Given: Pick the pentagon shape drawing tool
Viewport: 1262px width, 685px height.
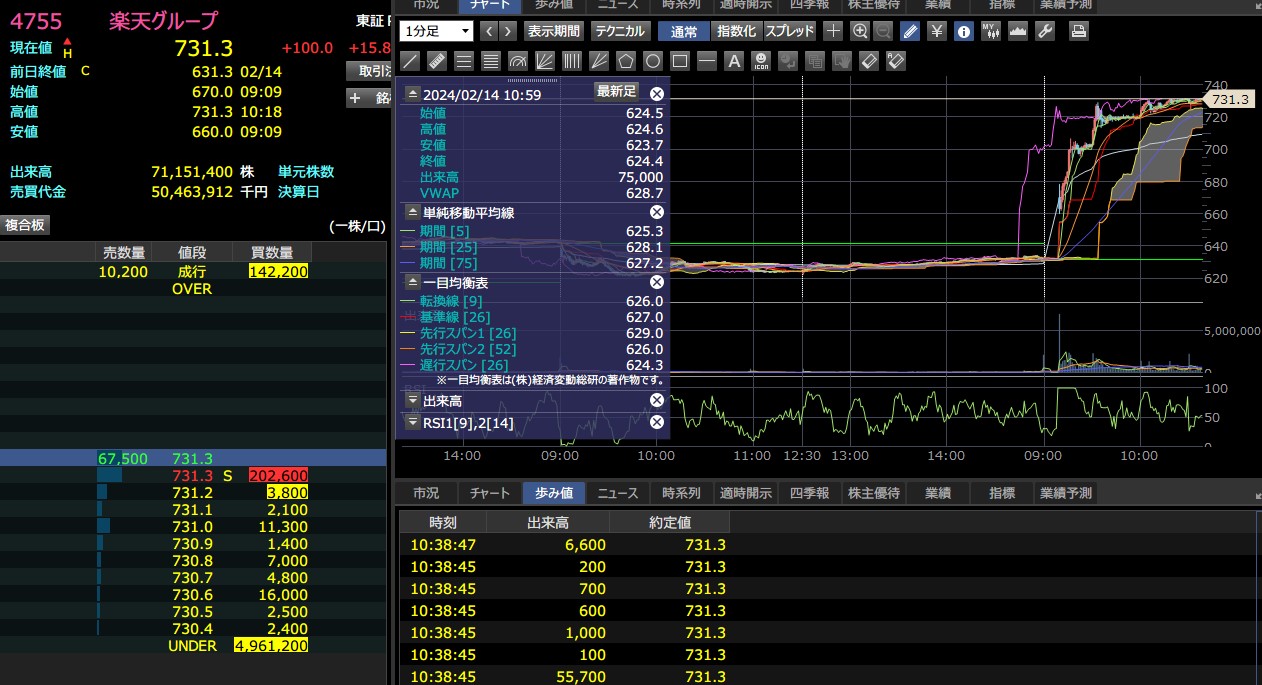Looking at the screenshot, I should (626, 60).
